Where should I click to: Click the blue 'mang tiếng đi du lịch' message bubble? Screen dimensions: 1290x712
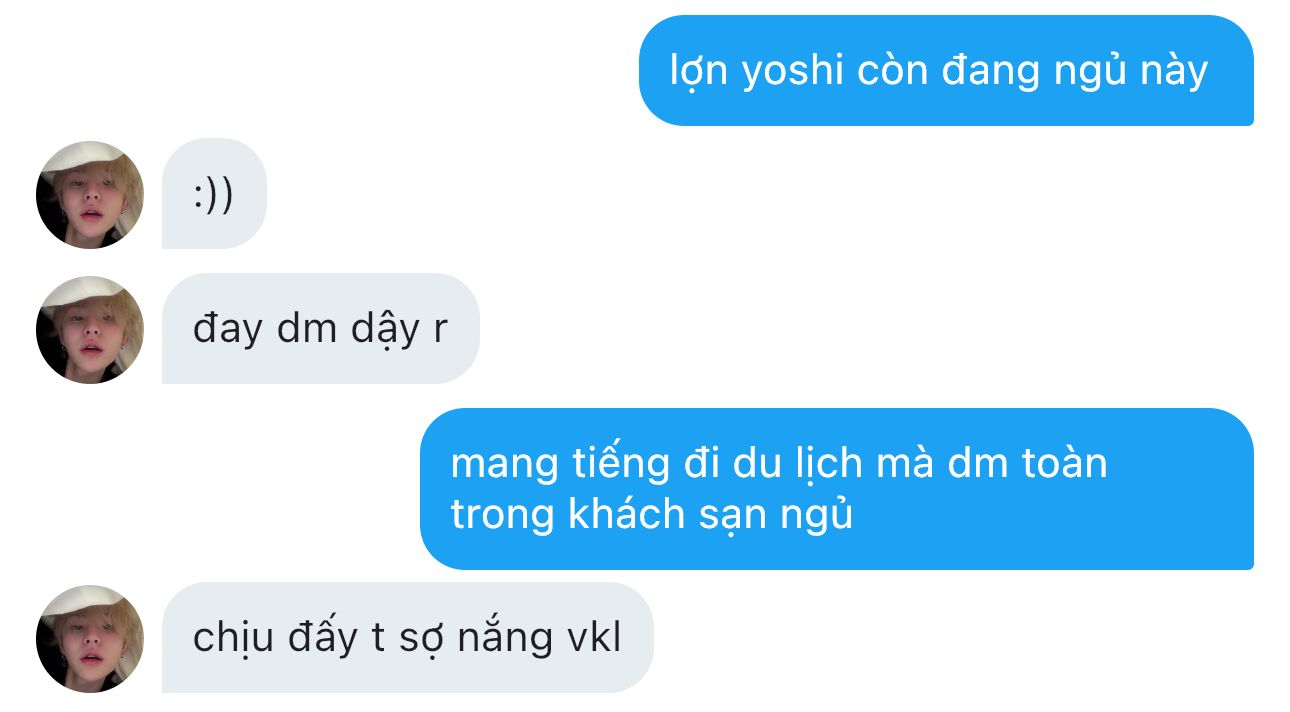pos(837,489)
